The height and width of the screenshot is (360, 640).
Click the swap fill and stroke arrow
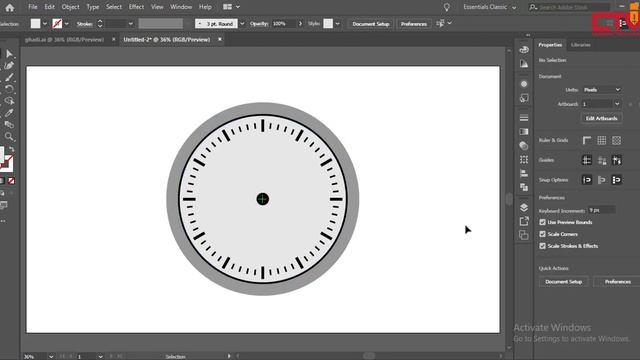(x=11, y=149)
